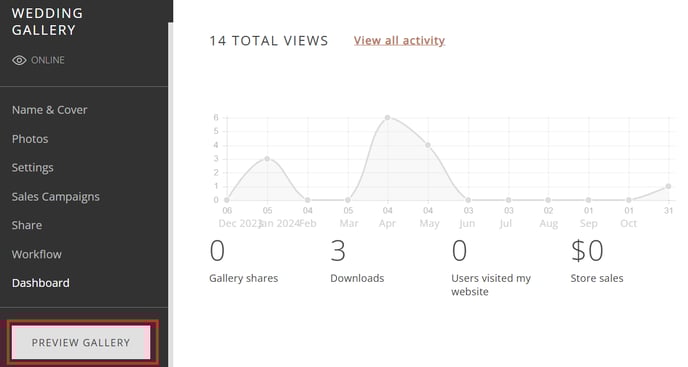Screen dimensions: 688x367
Task: Click the Preview Gallery button
Action: click(x=81, y=342)
